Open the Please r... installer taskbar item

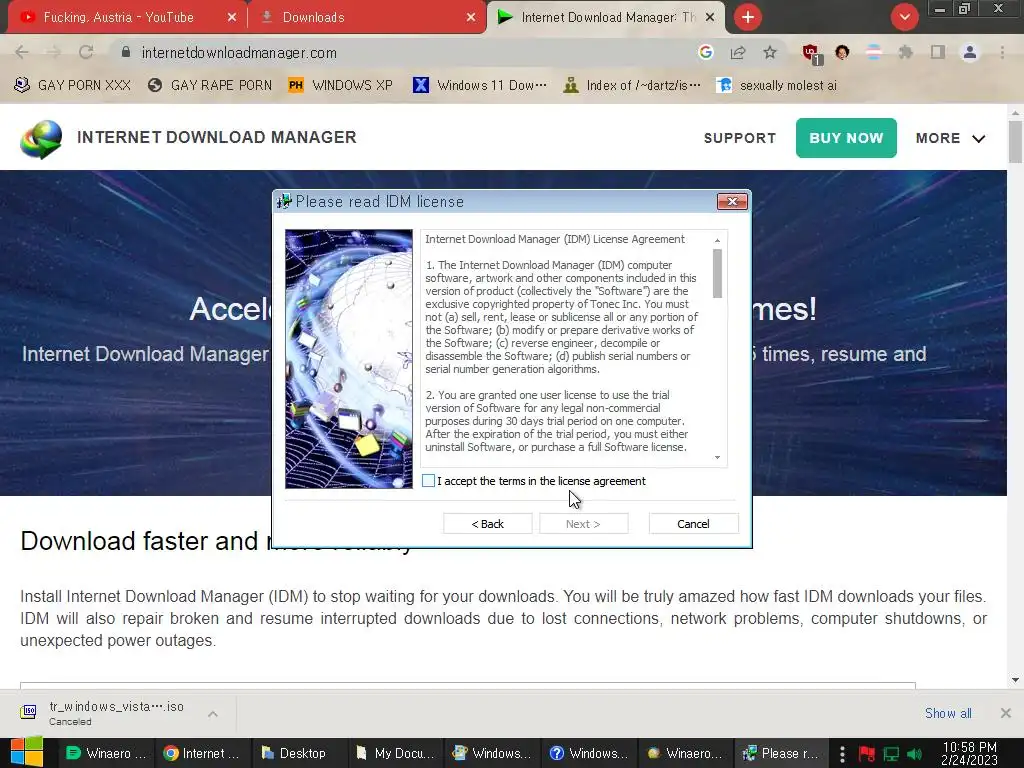[x=782, y=754]
